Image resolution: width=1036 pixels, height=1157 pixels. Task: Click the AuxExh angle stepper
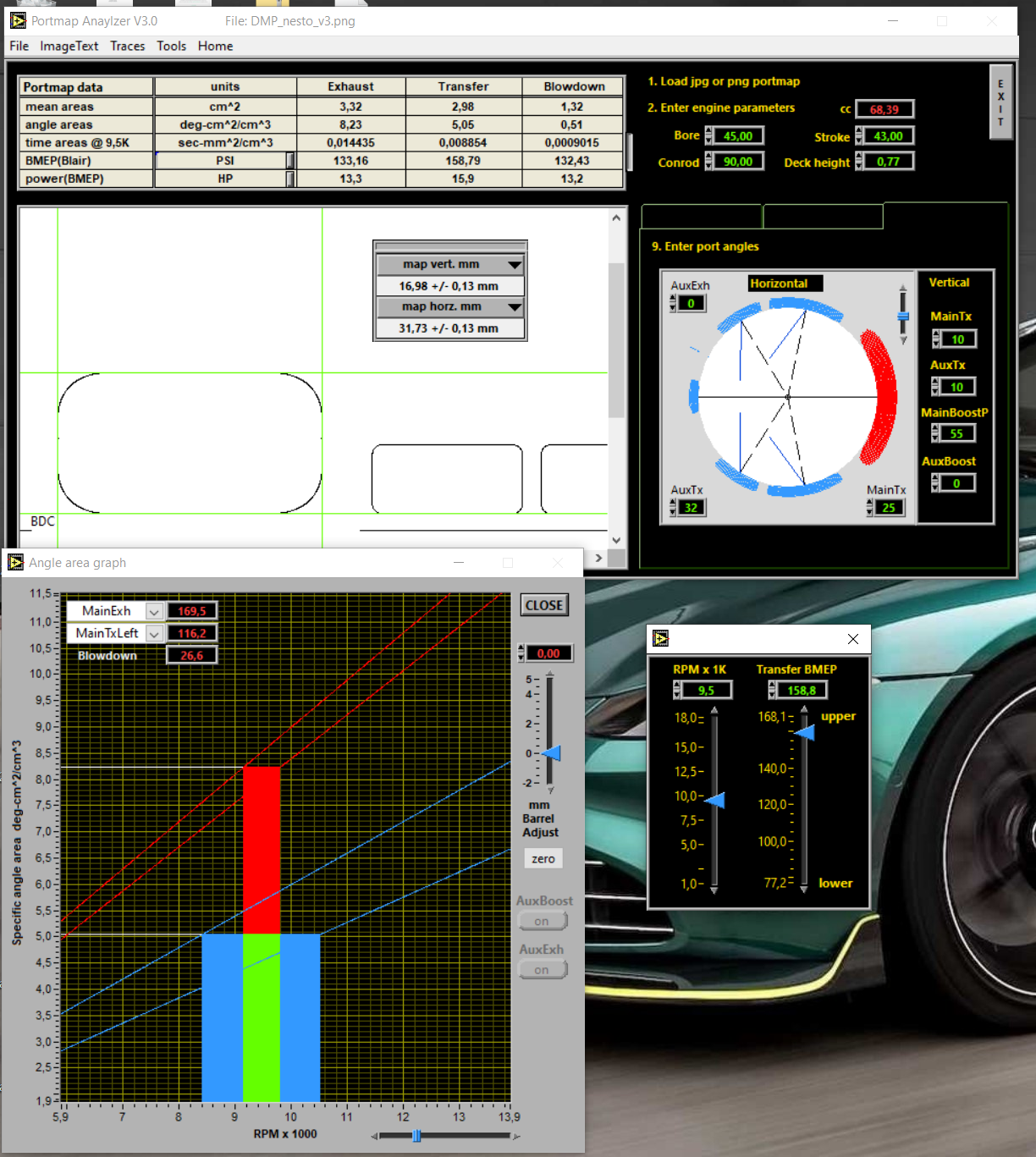673,304
